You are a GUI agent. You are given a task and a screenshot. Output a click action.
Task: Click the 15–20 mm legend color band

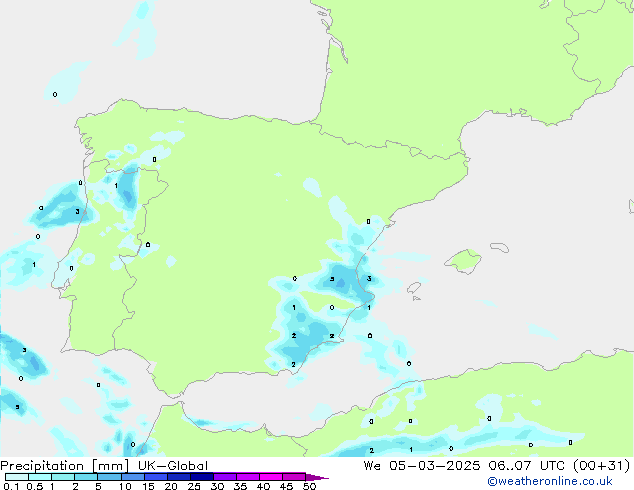[155, 477]
